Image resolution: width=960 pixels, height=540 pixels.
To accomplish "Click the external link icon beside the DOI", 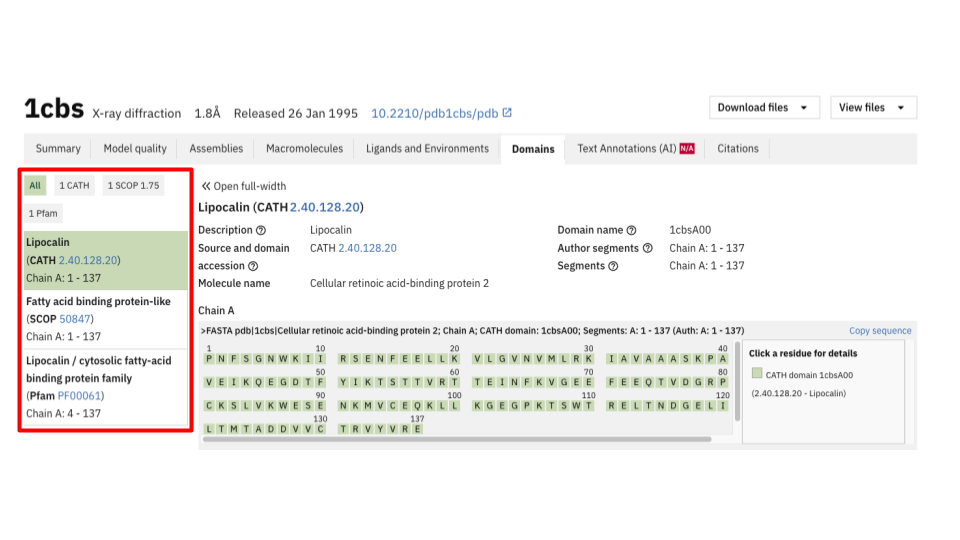I will point(507,113).
